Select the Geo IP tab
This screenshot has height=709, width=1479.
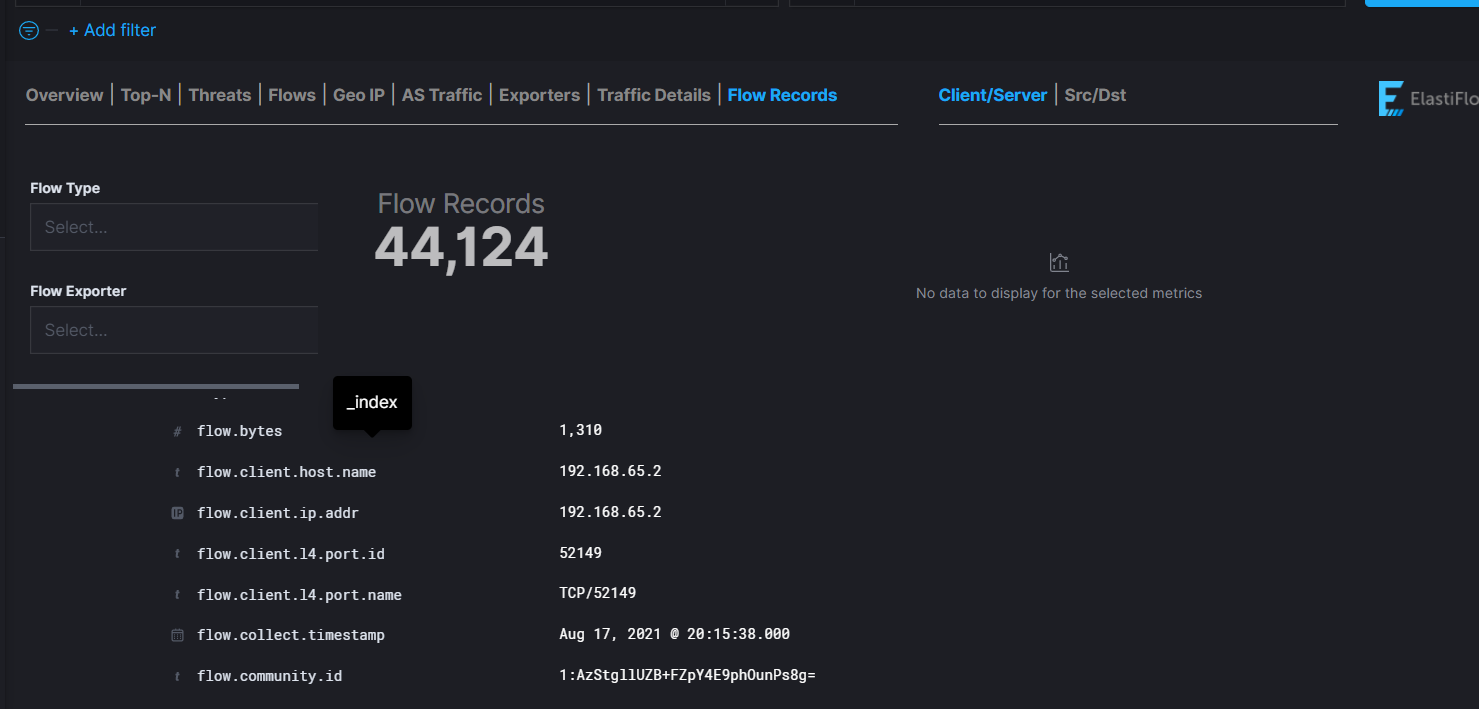[359, 94]
